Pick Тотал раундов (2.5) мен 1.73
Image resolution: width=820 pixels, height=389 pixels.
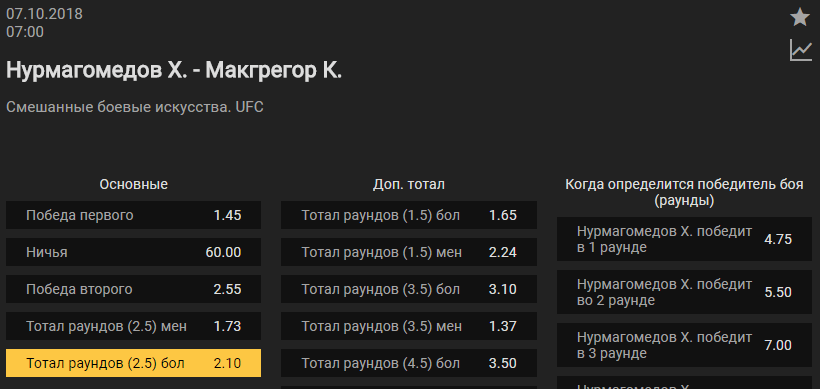133,326
